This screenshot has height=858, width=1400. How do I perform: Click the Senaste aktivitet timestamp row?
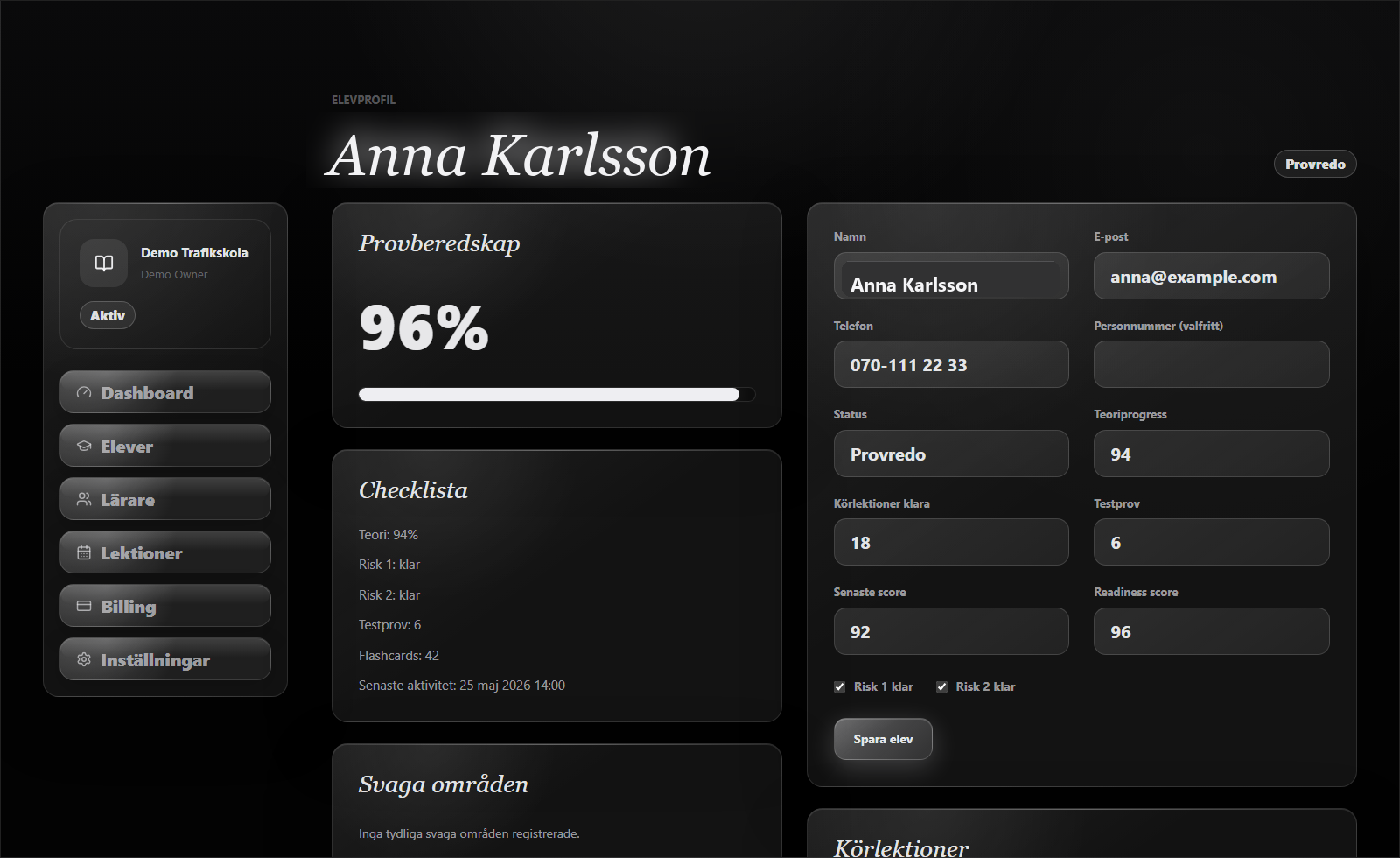(x=462, y=686)
